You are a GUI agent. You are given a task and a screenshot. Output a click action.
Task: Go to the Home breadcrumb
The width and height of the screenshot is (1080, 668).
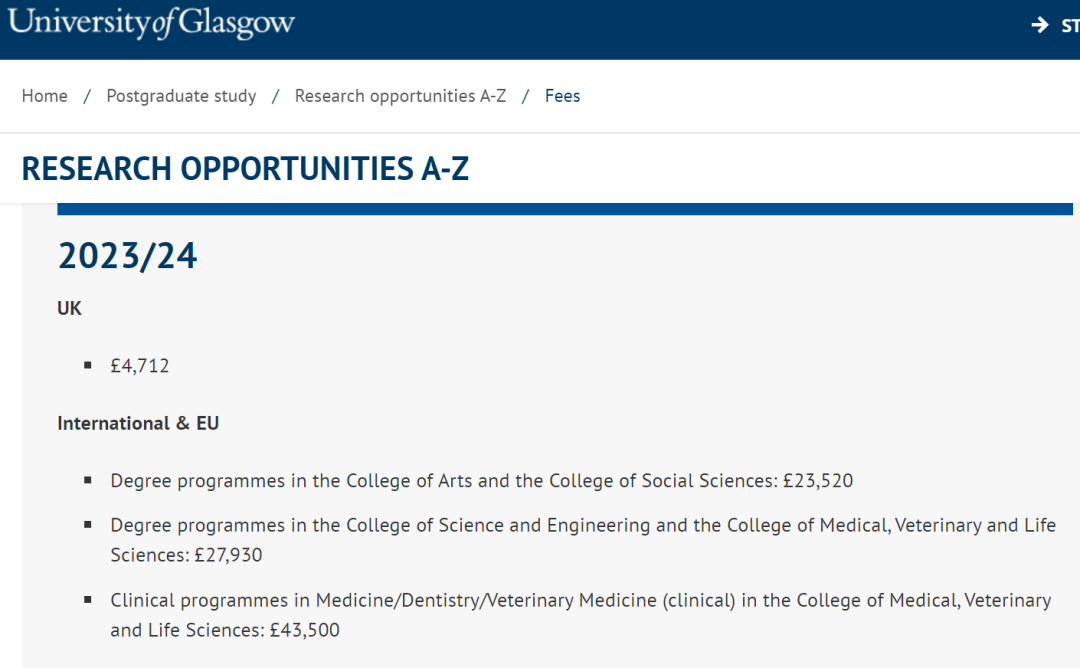[x=45, y=96]
